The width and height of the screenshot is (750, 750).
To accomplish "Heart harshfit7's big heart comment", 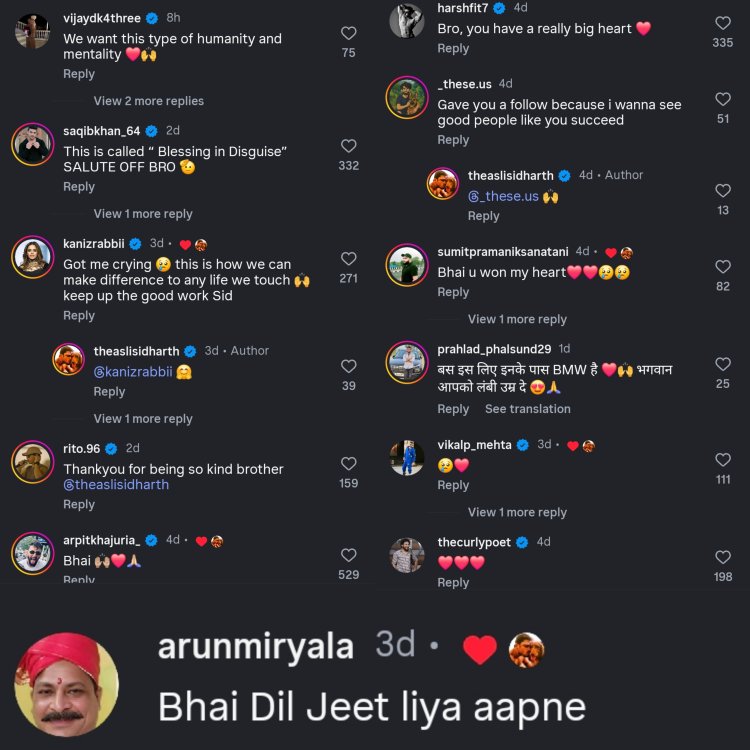I will [x=723, y=23].
